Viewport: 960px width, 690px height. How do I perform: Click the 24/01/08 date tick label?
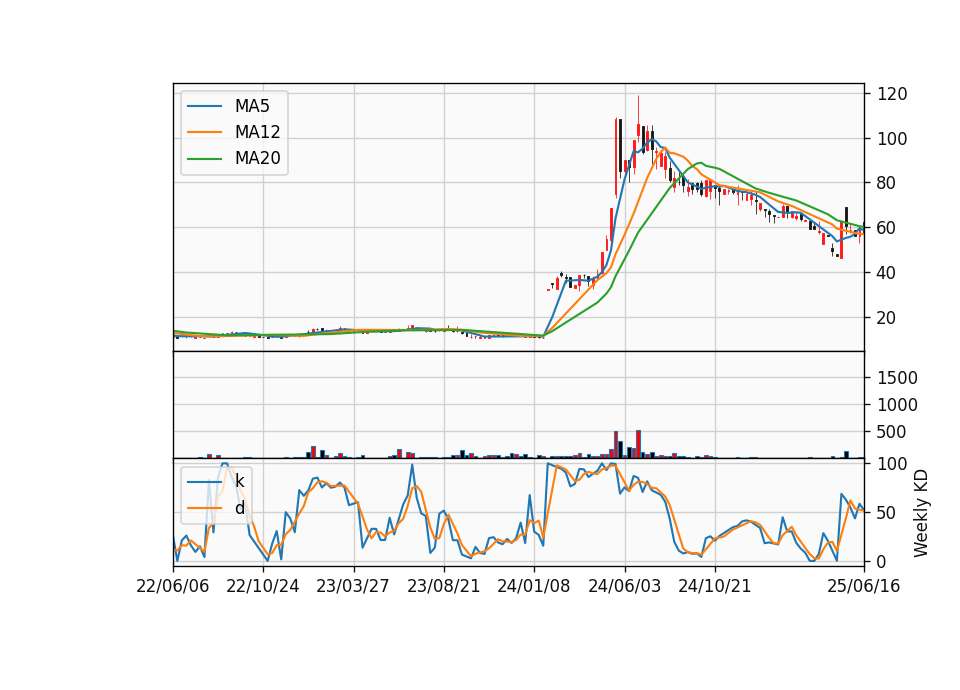tap(533, 586)
